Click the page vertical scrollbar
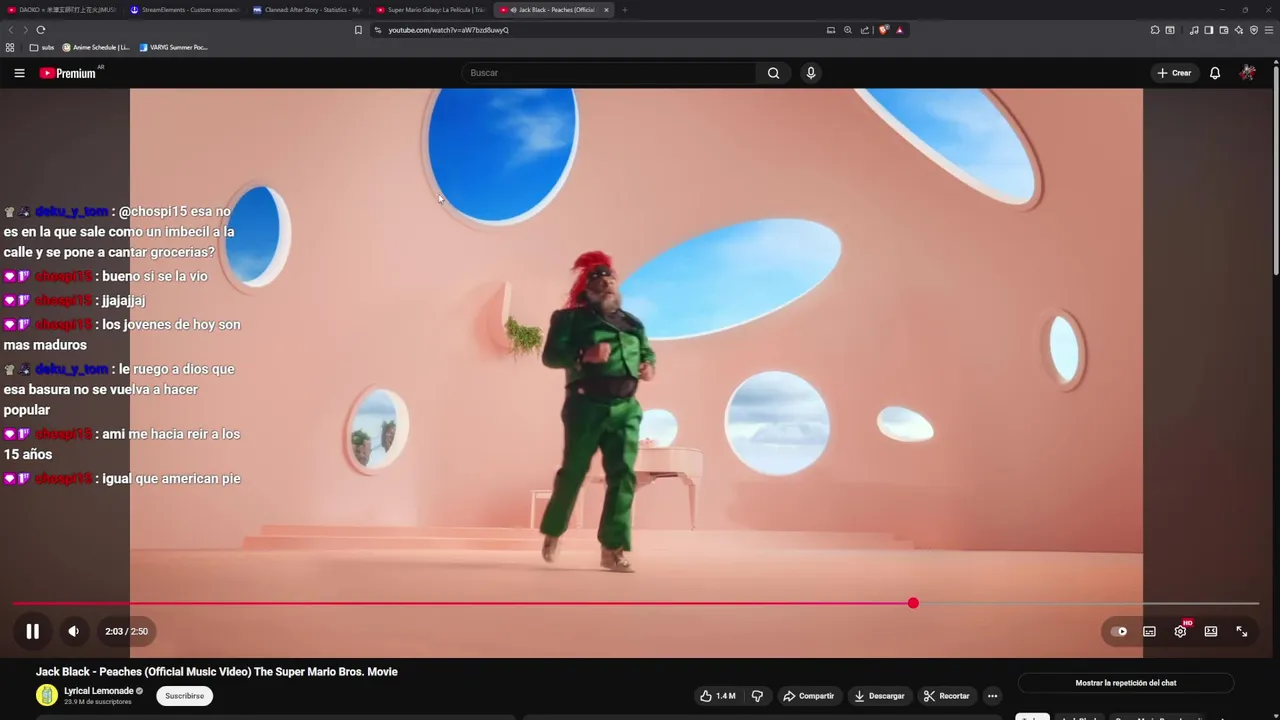Viewport: 1280px width, 720px height. [x=1275, y=170]
